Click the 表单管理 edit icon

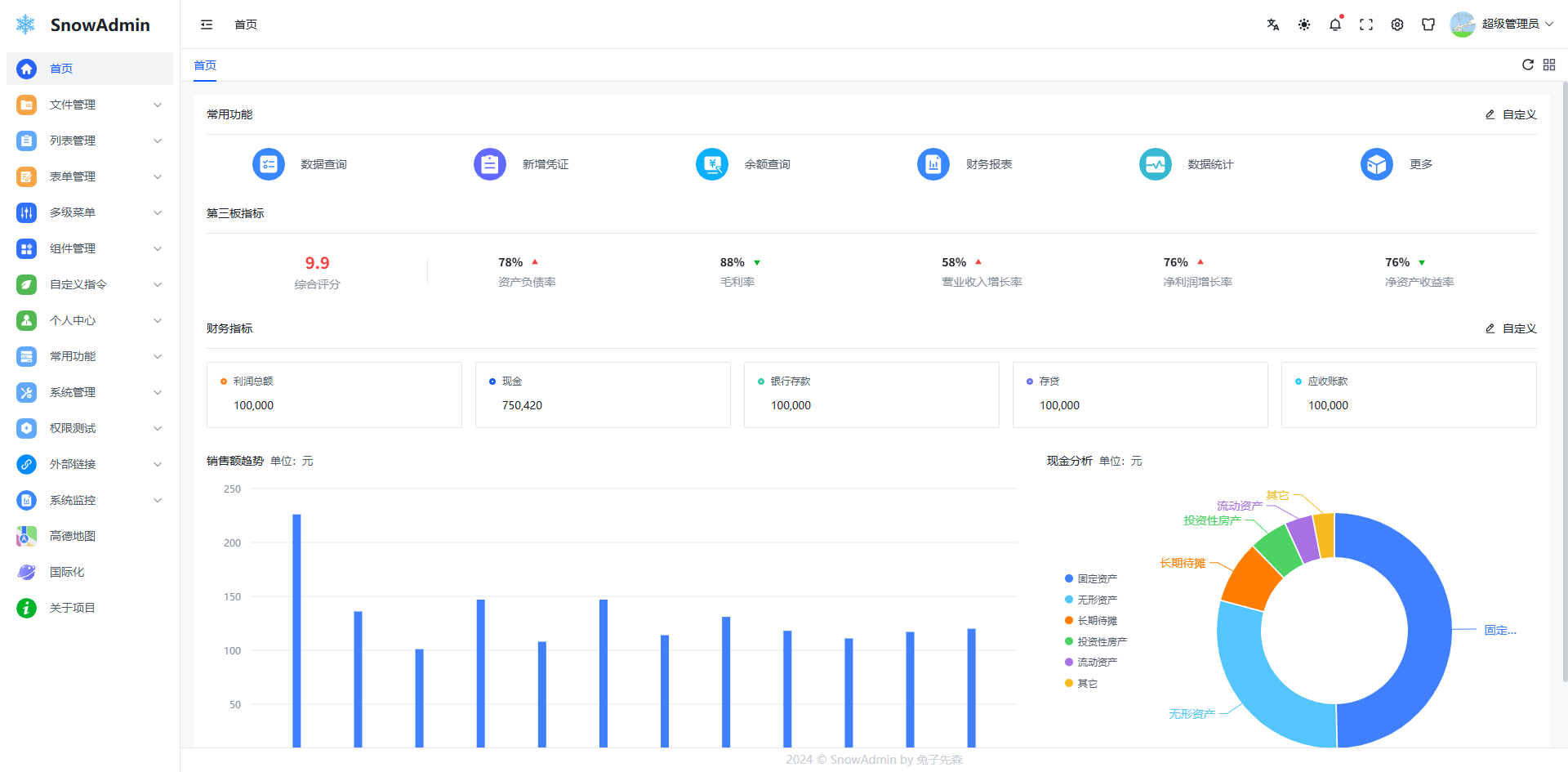(27, 176)
